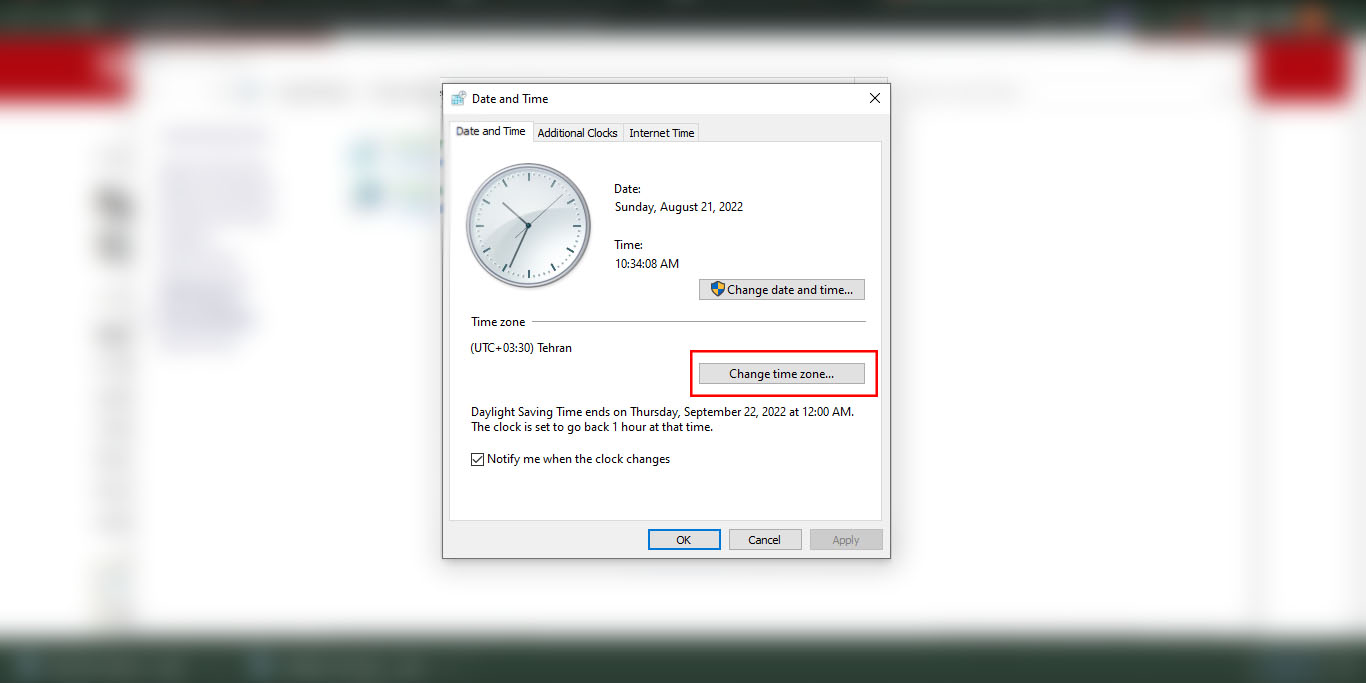Click the shield icon on Change date button

[717, 289]
